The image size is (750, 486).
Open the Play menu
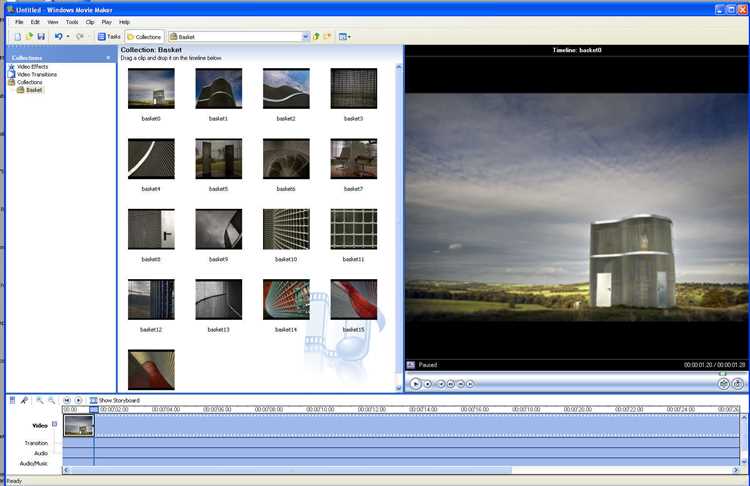107,22
